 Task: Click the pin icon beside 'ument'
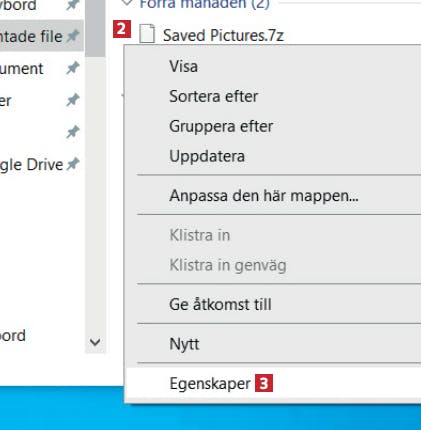73,68
